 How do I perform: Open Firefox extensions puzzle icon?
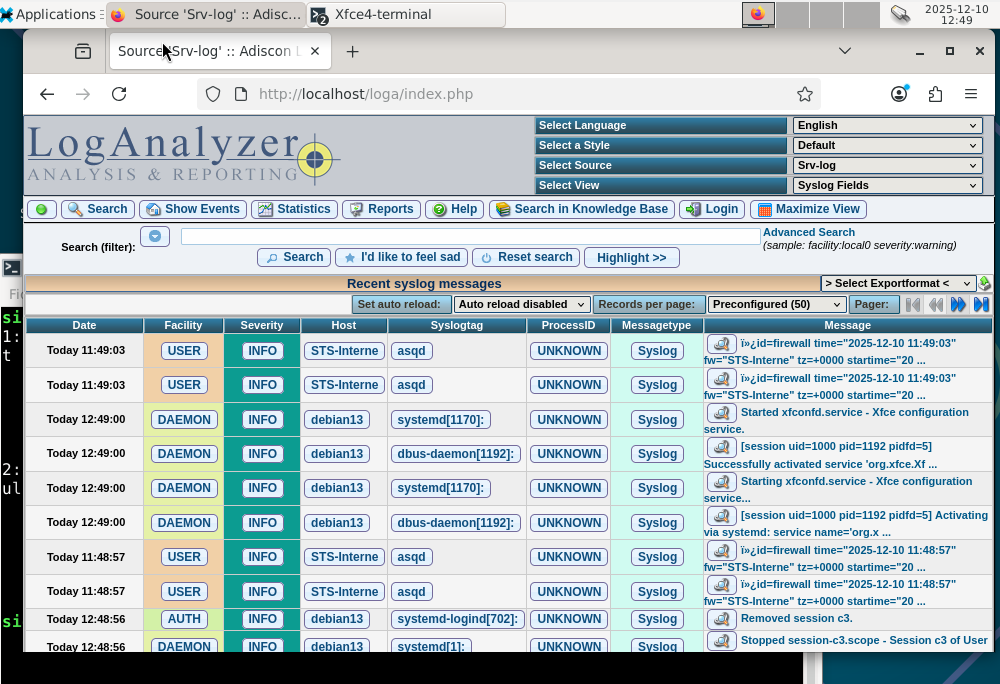coord(935,94)
